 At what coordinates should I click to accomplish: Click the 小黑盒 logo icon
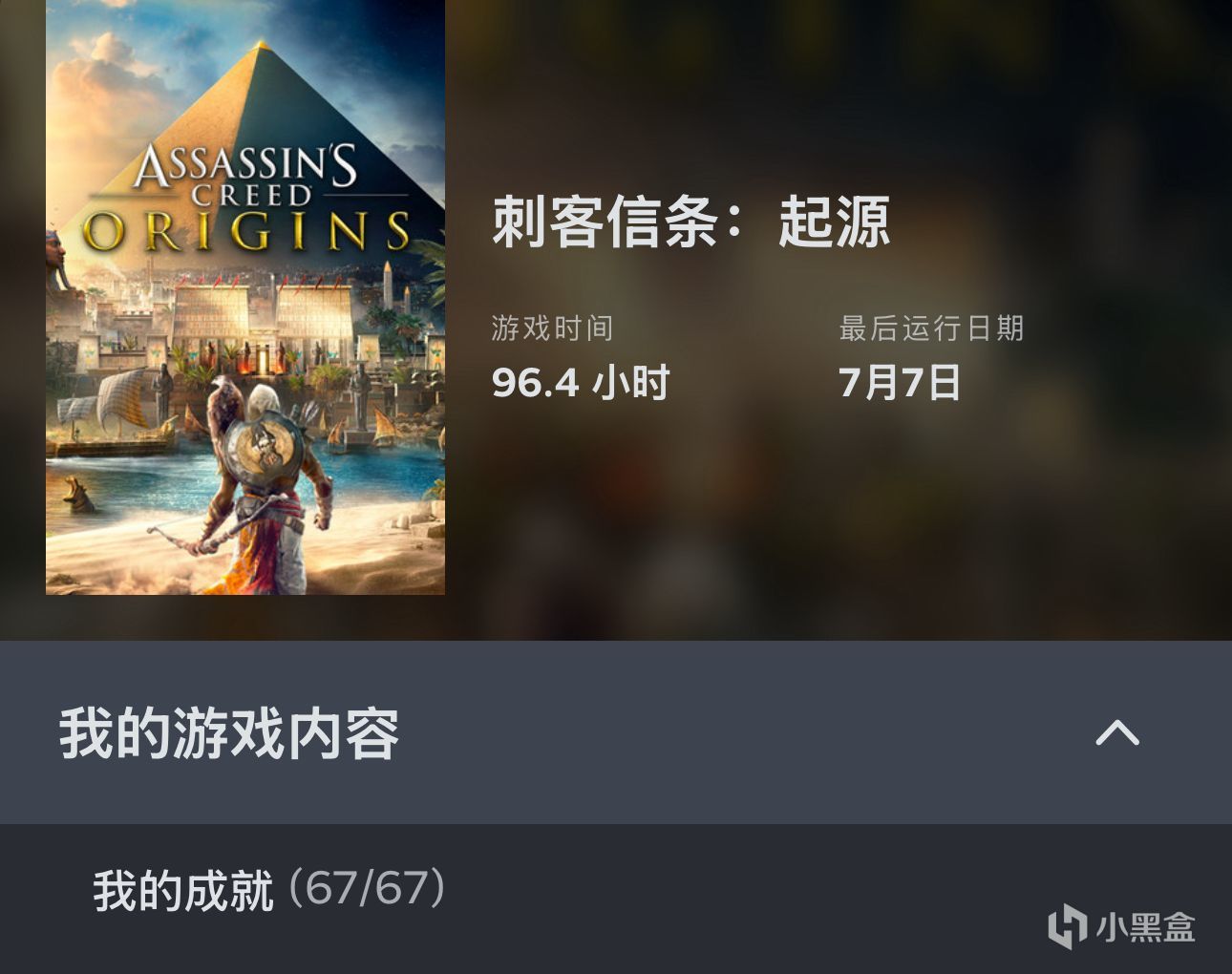pos(1068,926)
